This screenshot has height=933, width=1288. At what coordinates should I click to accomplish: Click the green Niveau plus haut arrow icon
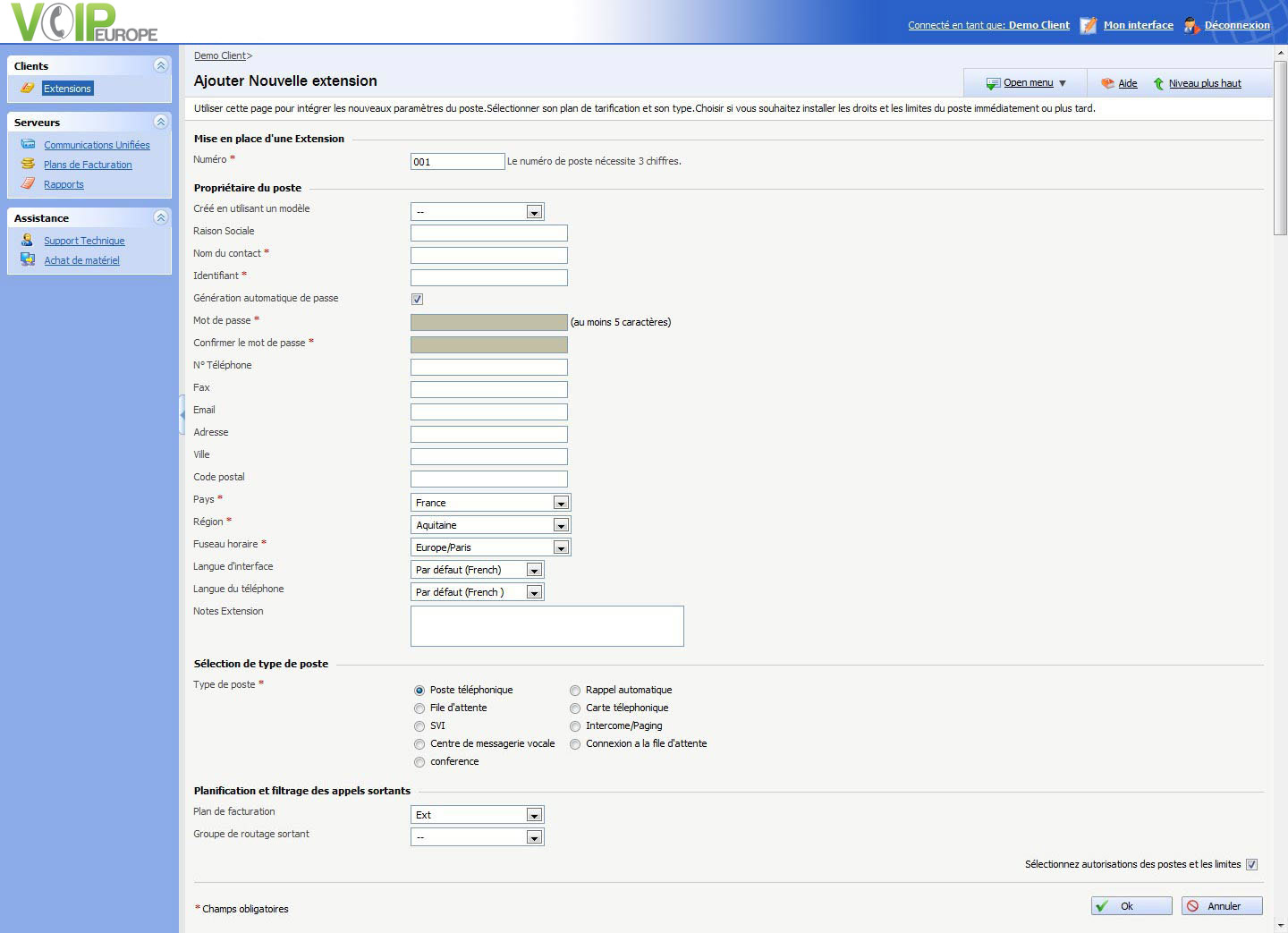(x=1158, y=83)
